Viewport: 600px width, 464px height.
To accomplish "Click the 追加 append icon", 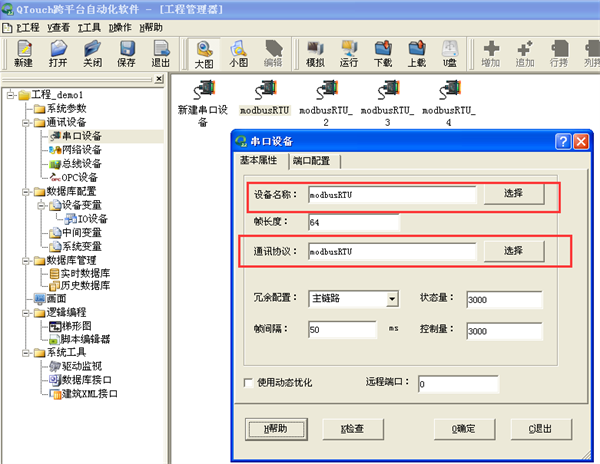I will click(525, 54).
